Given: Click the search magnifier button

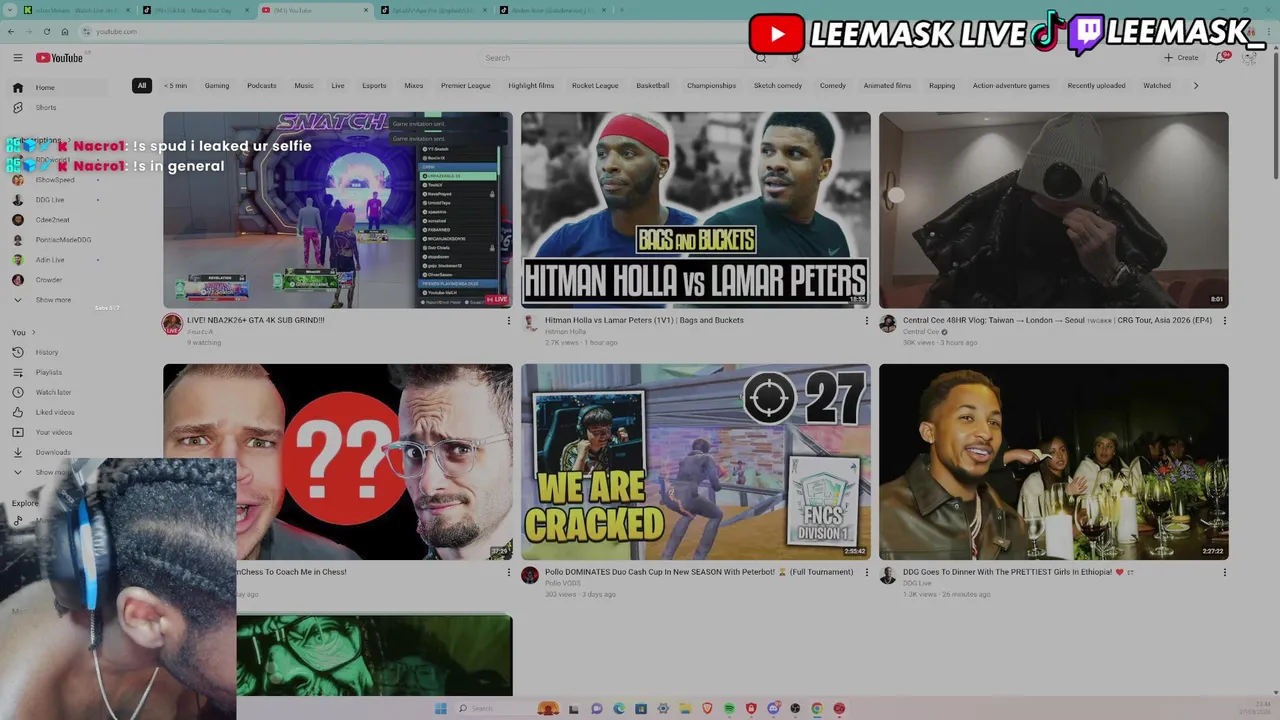Looking at the screenshot, I should 761,58.
